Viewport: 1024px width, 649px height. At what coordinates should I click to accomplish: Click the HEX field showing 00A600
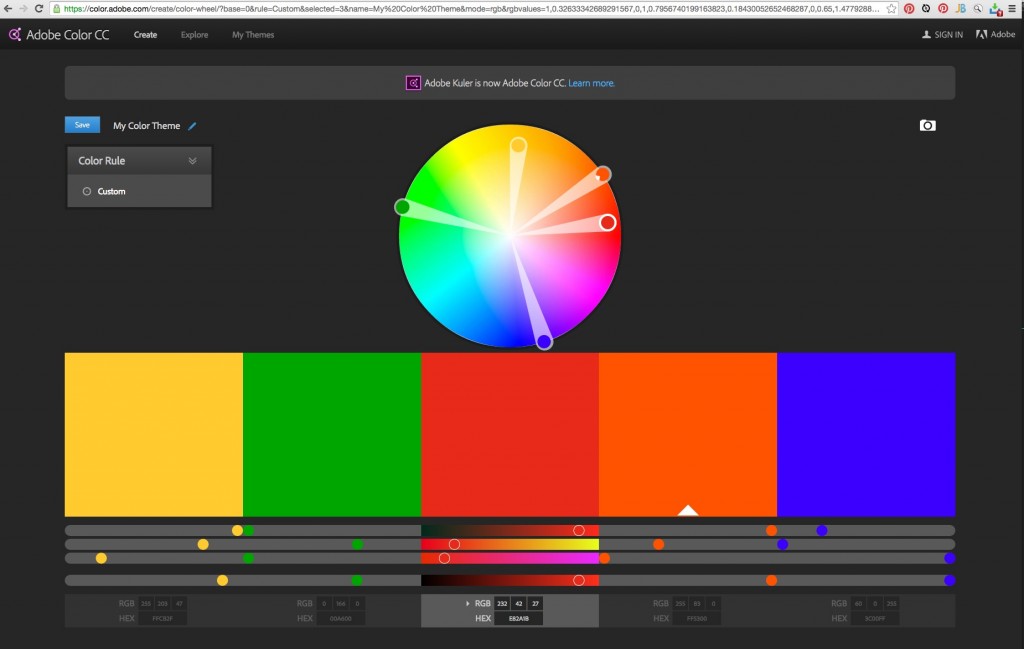pyautogui.click(x=340, y=618)
